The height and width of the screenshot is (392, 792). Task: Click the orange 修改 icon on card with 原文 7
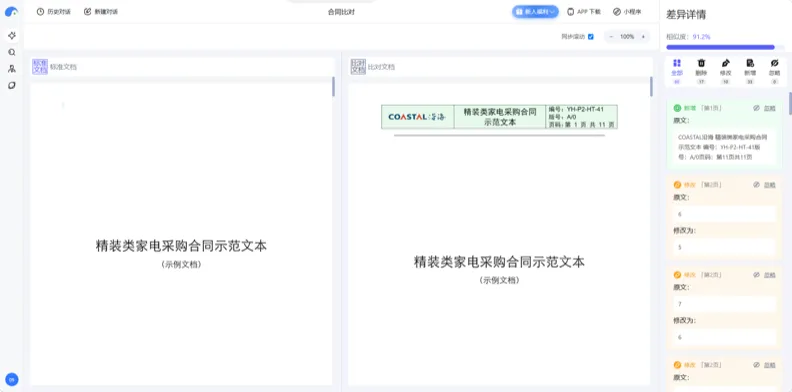pos(677,275)
